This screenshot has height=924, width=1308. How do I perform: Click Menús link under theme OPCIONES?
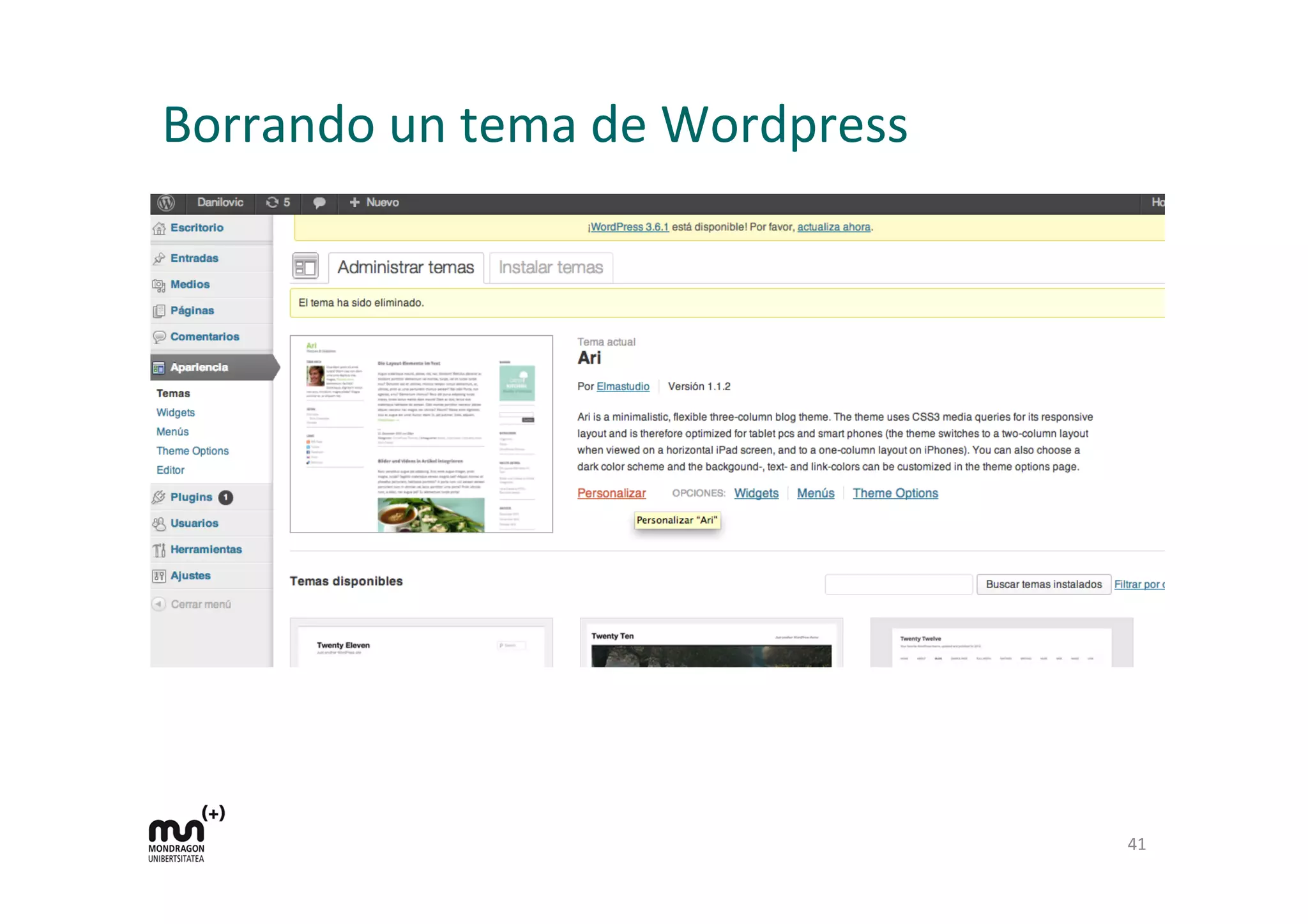[816, 494]
